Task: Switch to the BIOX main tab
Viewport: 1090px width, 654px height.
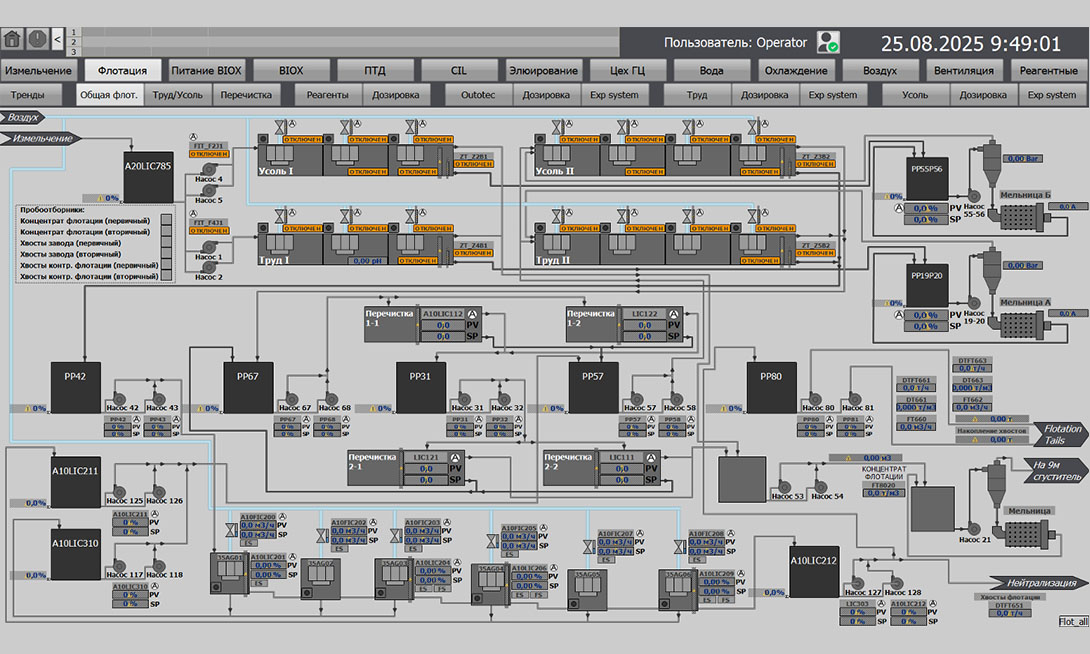Action: point(291,70)
